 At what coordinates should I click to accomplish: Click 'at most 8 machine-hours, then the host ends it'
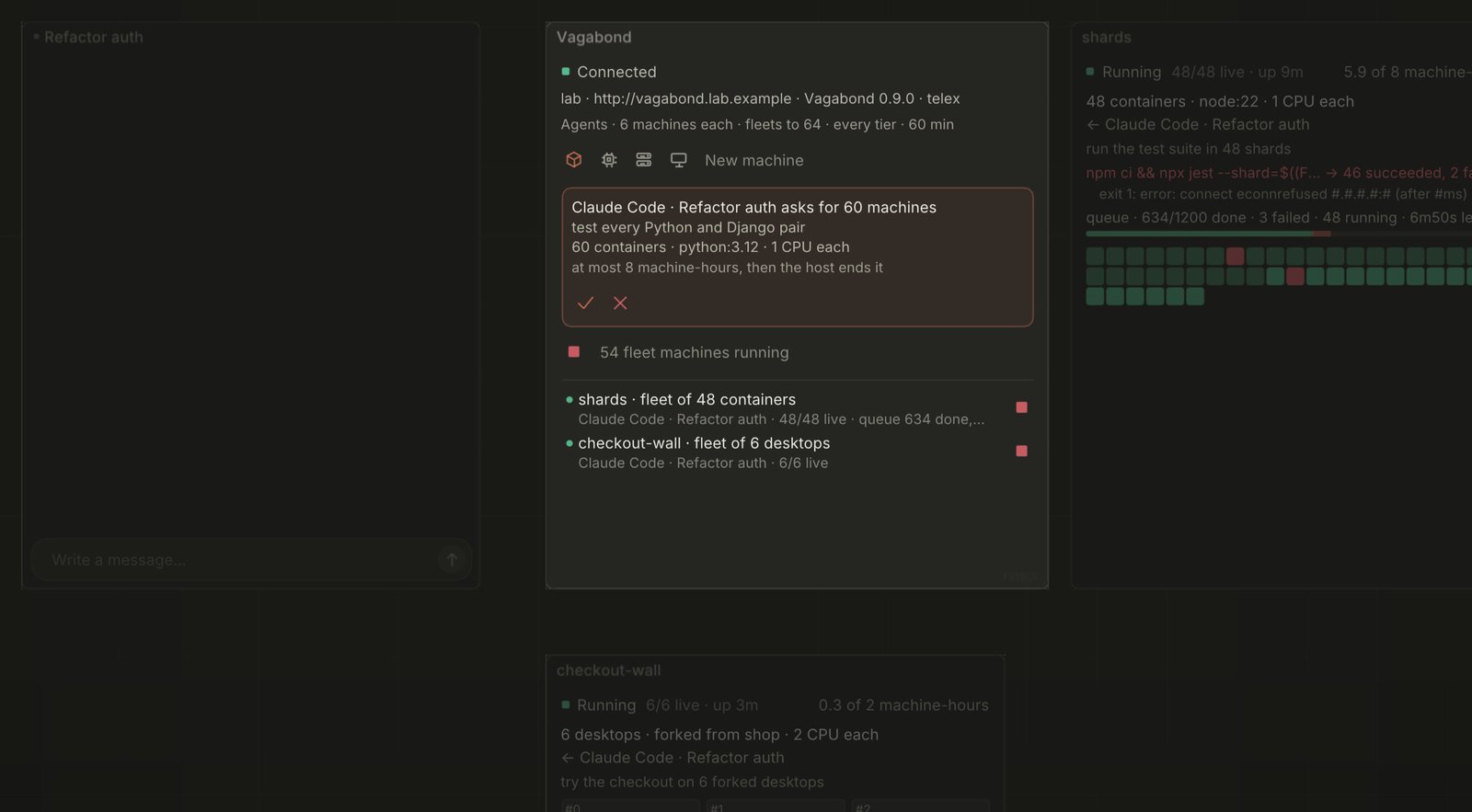pyautogui.click(x=727, y=268)
